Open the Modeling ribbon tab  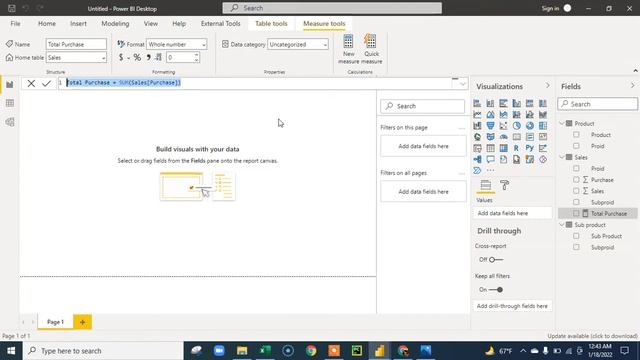click(x=115, y=24)
